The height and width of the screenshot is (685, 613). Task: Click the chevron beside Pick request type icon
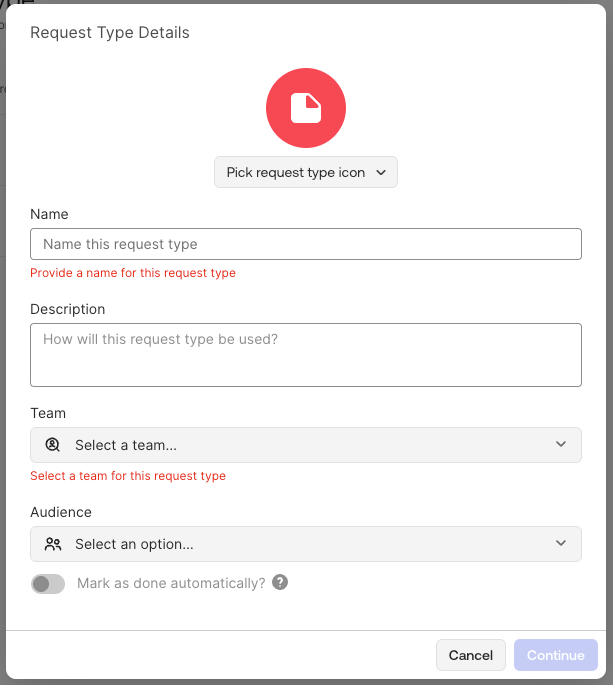click(x=381, y=172)
